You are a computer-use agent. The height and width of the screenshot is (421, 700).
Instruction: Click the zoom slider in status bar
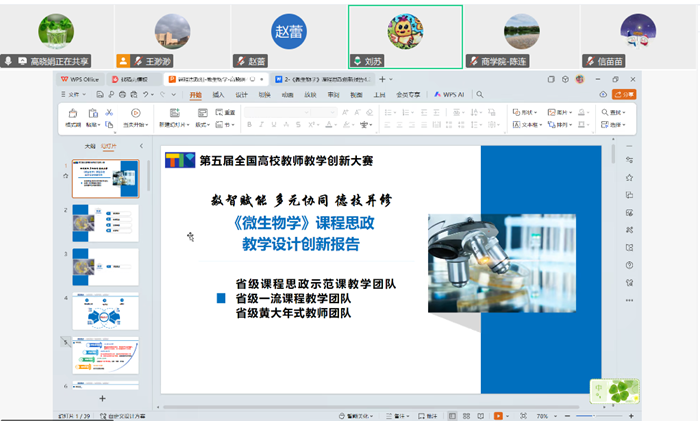(590, 415)
